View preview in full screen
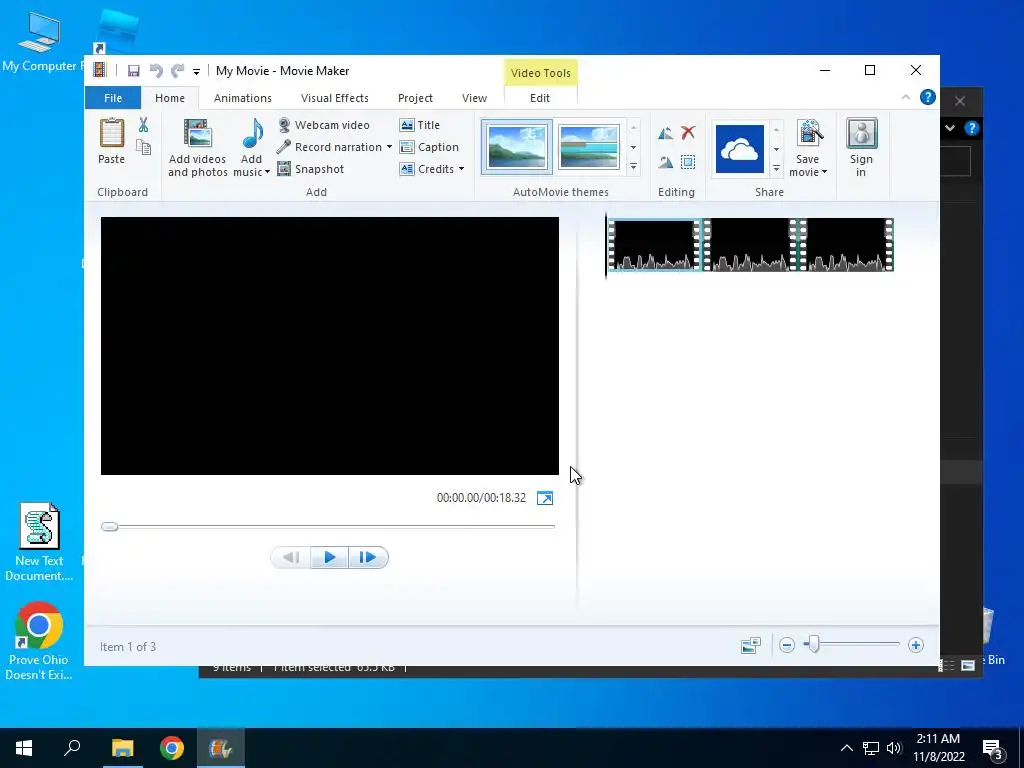The image size is (1024, 768). click(x=545, y=498)
